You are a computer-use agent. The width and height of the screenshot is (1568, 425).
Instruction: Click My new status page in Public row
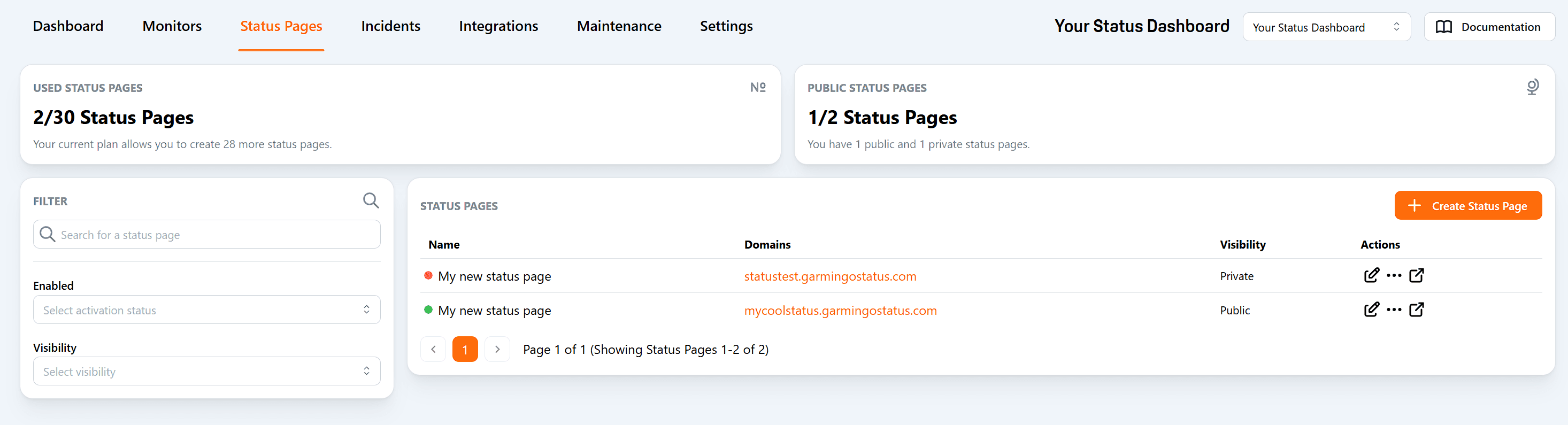pos(494,311)
